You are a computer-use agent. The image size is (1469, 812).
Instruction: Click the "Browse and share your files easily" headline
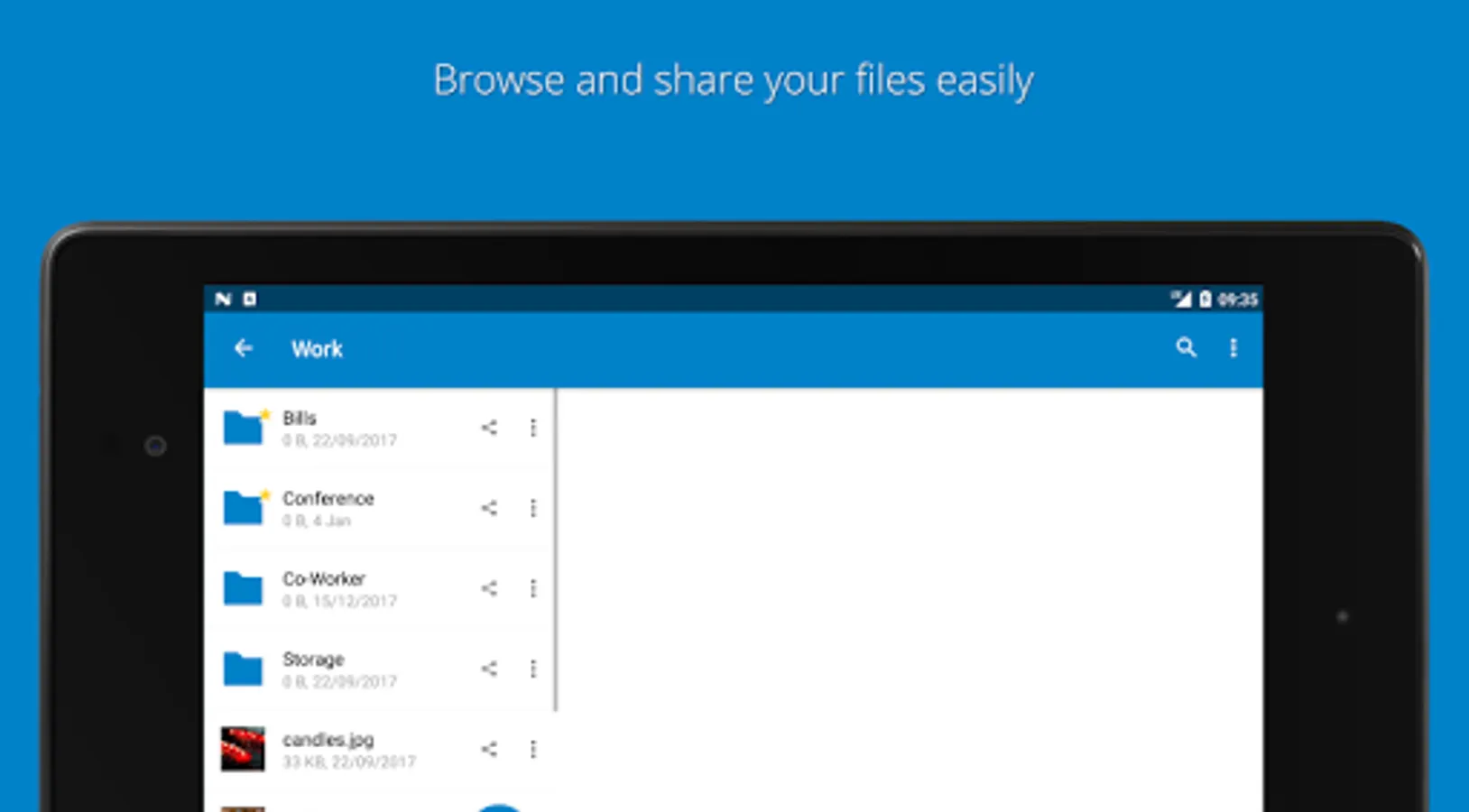pyautogui.click(x=734, y=81)
